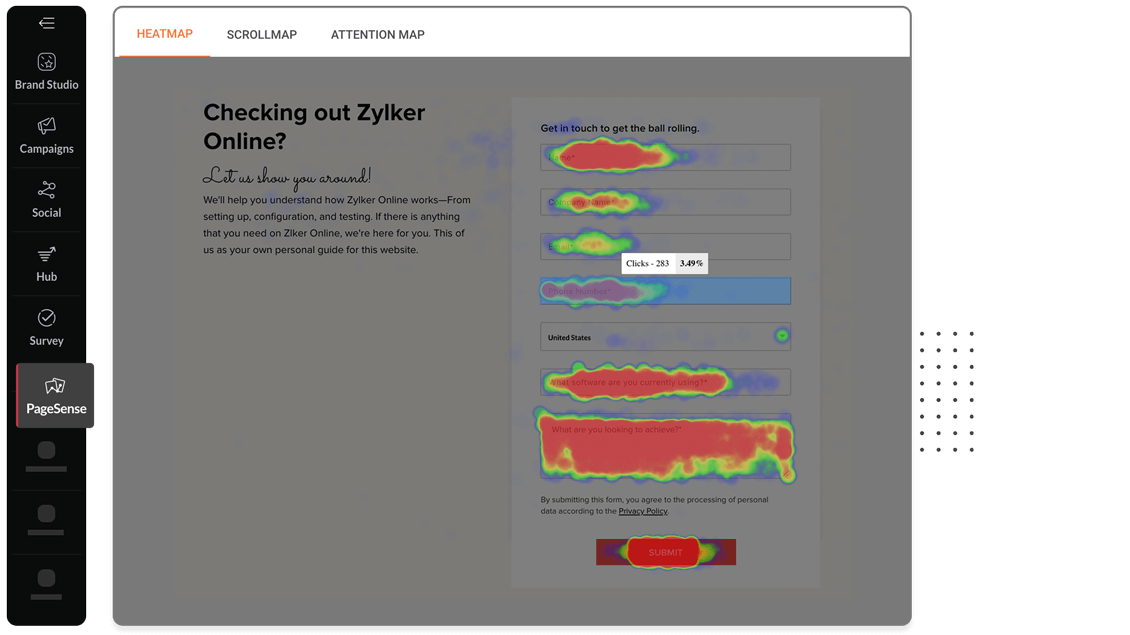Click the first placeholder icon below PageSense
The width and height of the screenshot is (1130, 635).
pyautogui.click(x=46, y=451)
